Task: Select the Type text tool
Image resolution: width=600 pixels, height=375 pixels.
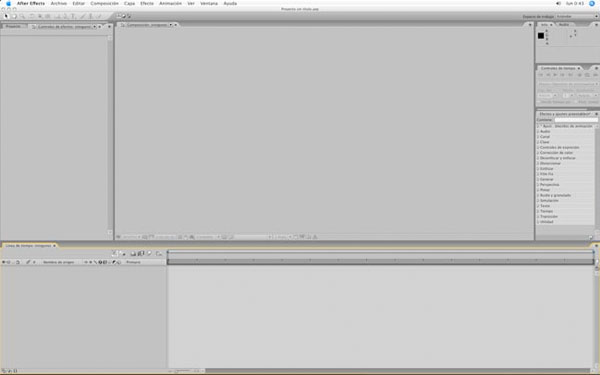Action: pos(73,16)
